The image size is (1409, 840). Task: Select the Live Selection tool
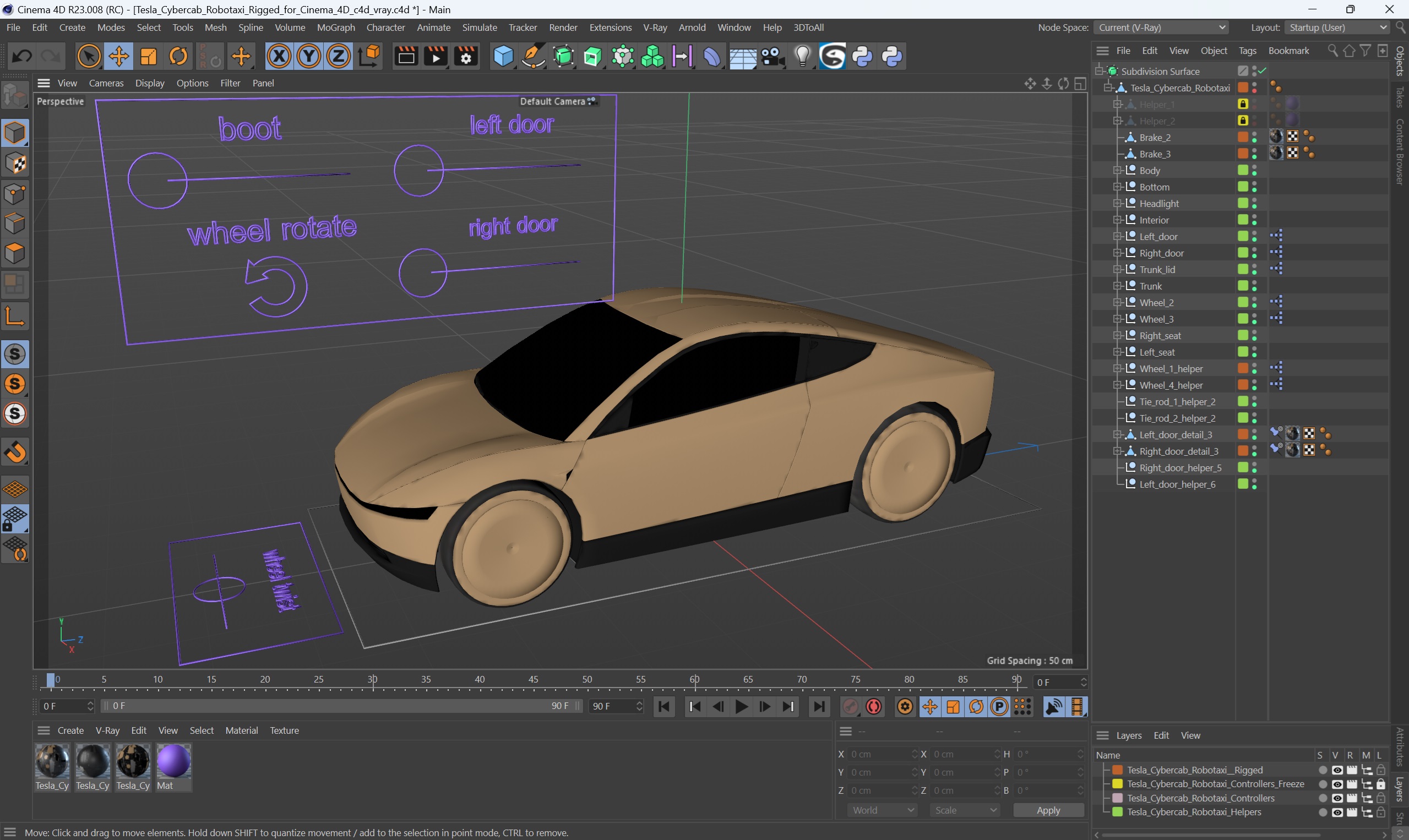[89, 57]
